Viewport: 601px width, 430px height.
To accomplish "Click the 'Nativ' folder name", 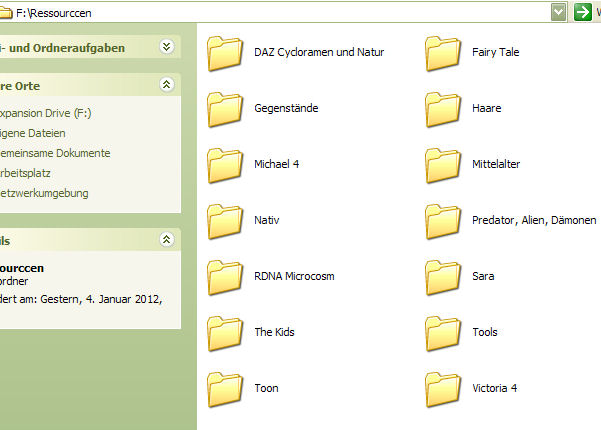I will click(x=267, y=220).
